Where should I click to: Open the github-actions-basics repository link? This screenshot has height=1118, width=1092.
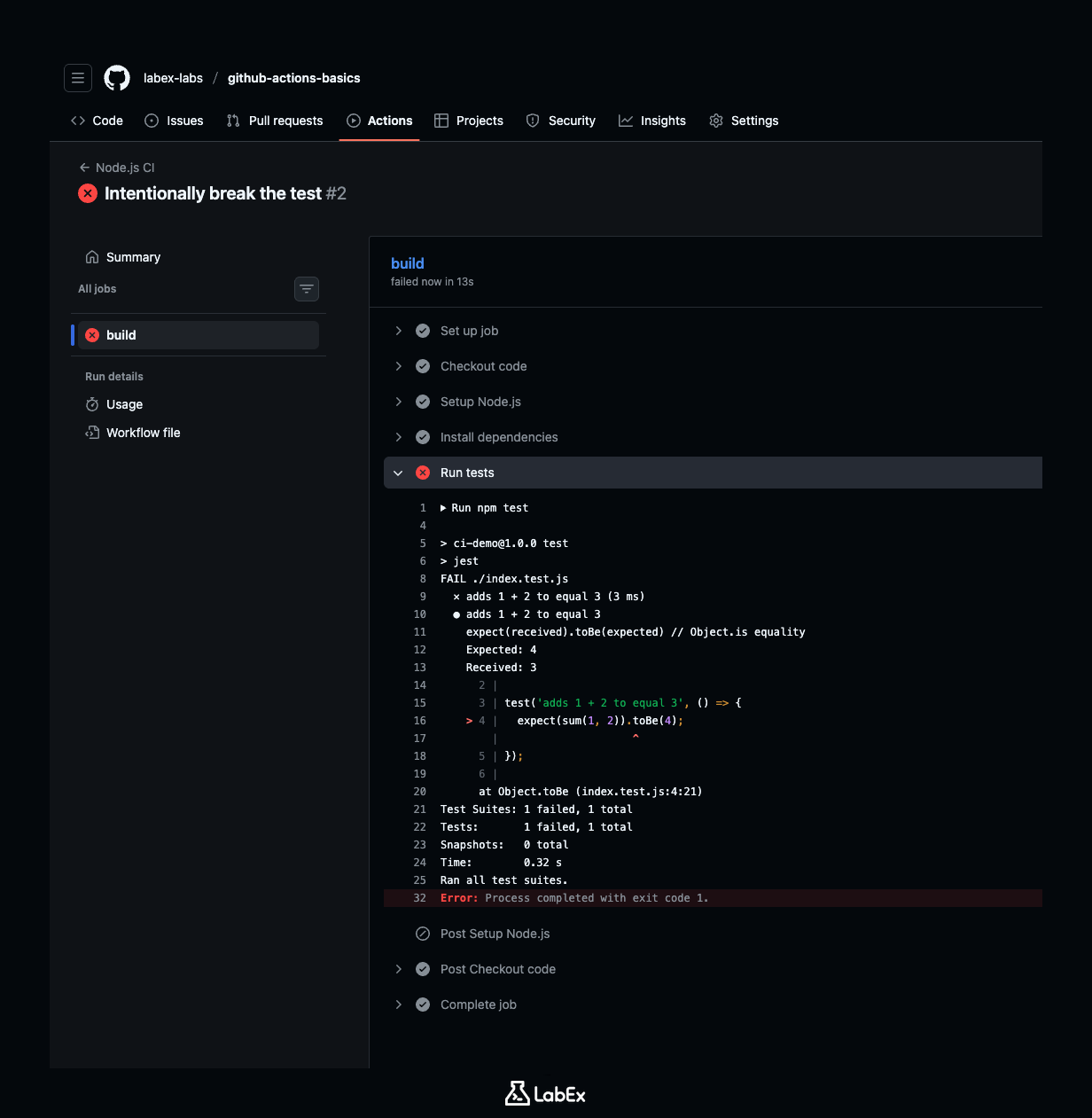(x=294, y=78)
